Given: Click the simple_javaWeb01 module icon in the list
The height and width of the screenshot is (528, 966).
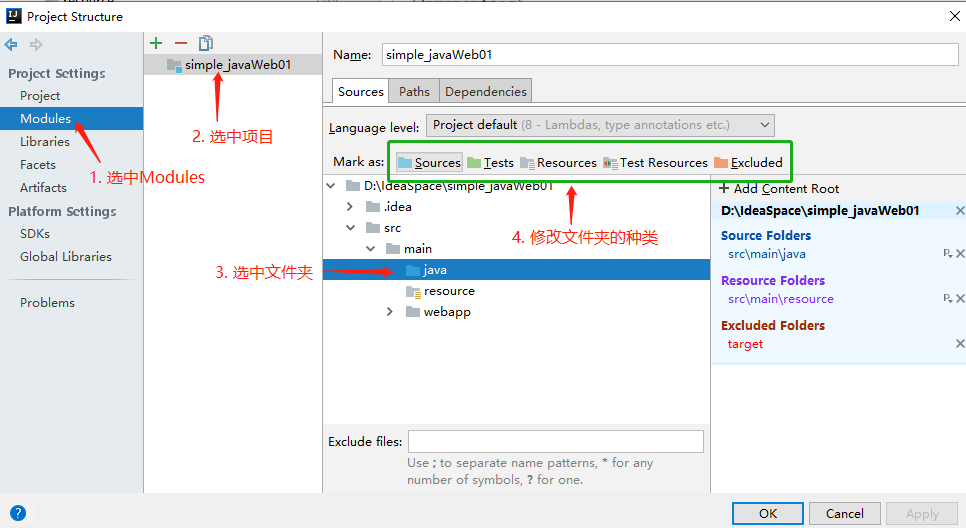Looking at the screenshot, I should point(174,65).
